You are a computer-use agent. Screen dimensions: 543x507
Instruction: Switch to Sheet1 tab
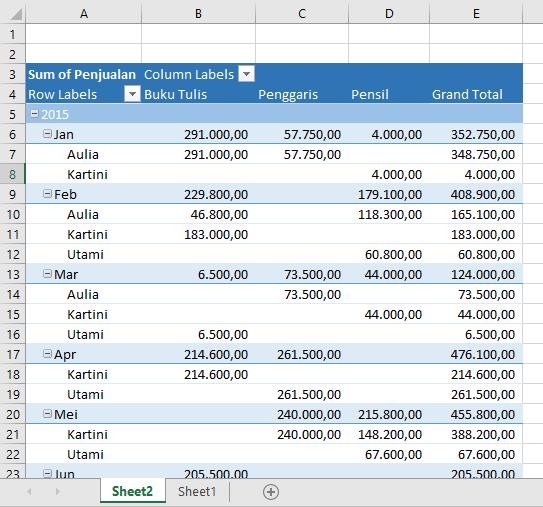[x=197, y=491]
